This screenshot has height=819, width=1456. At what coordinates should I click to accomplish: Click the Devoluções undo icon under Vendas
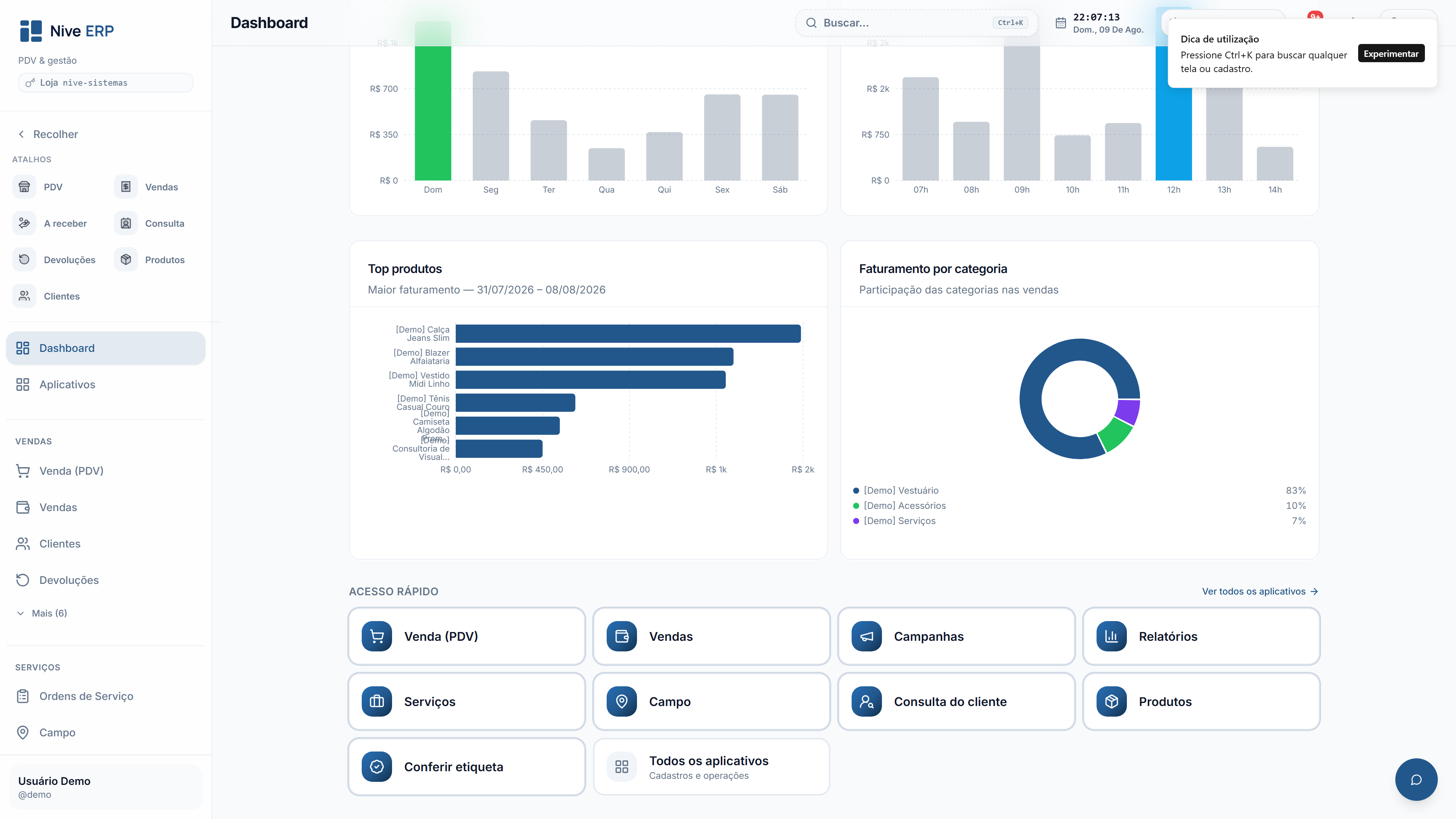point(23,580)
